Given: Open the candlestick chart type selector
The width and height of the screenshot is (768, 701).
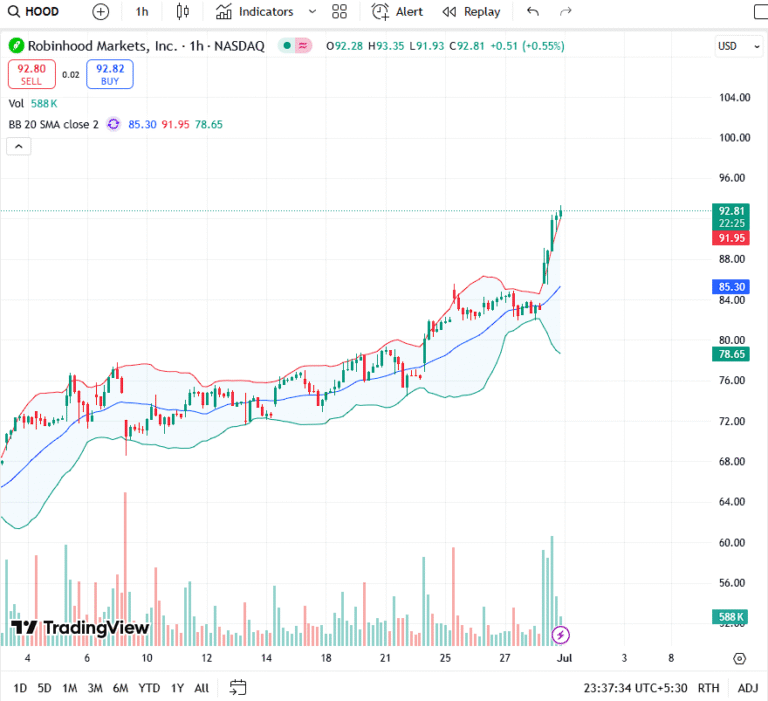Looking at the screenshot, I should [183, 12].
